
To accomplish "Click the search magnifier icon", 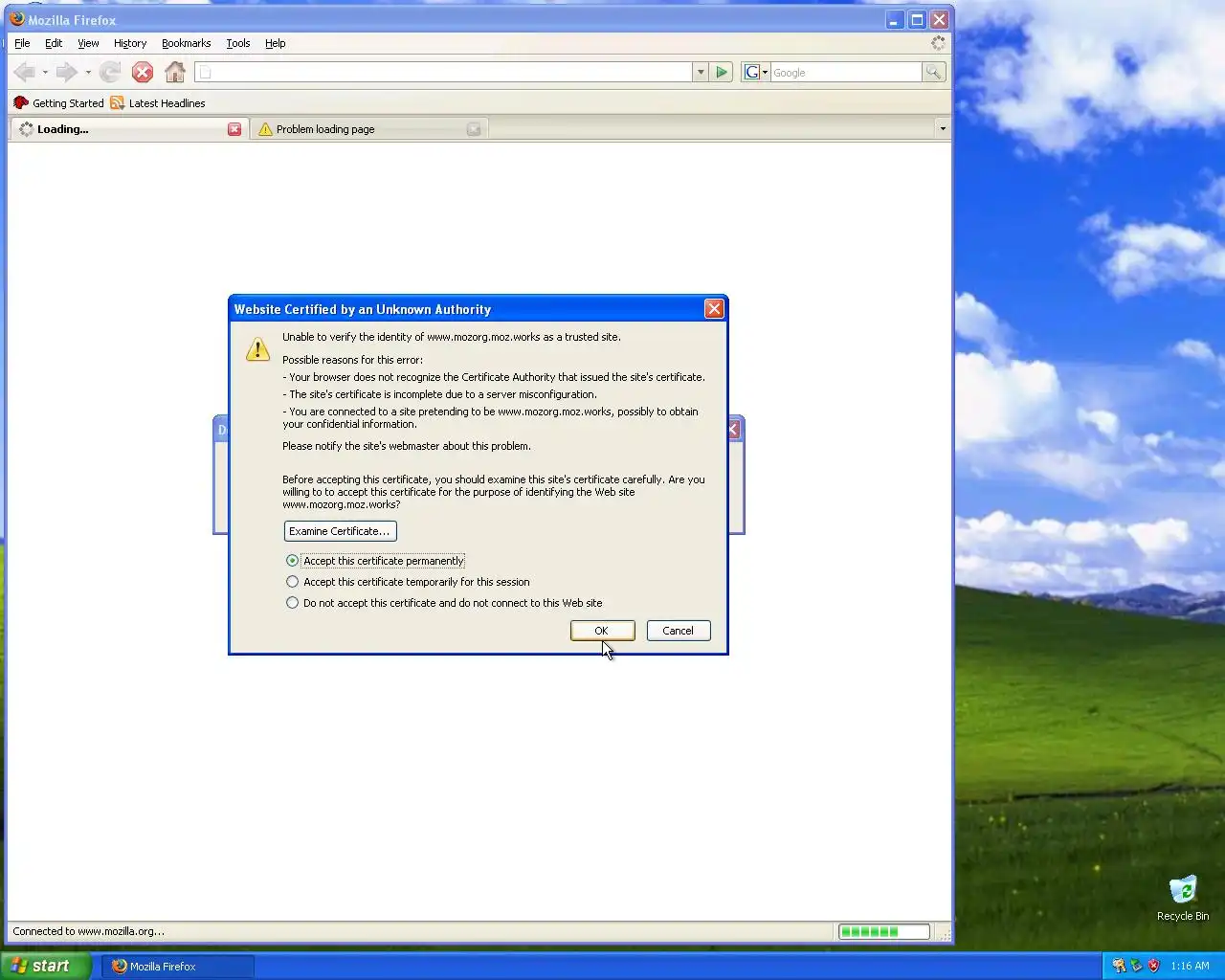I will tap(933, 72).
